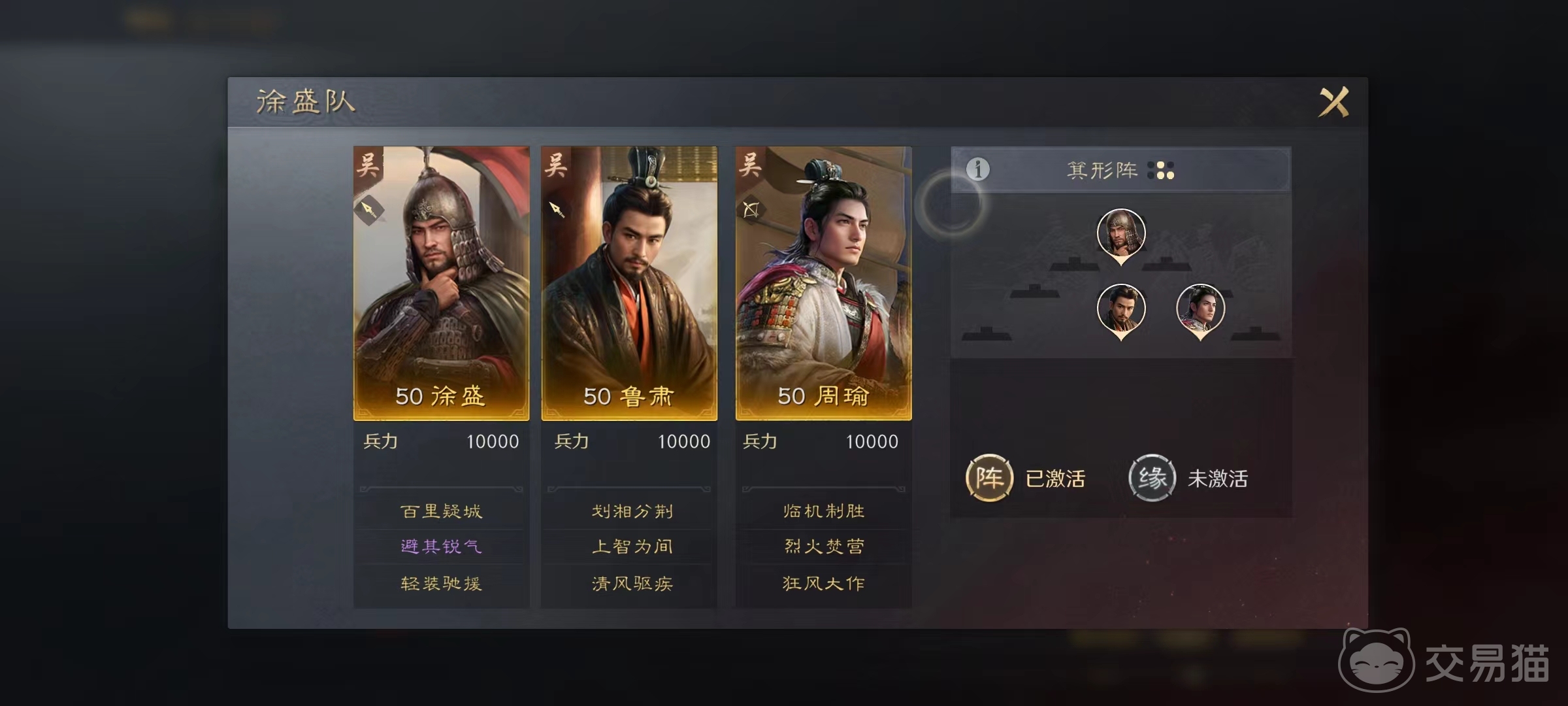1568x706 pixels.
Task: Click 周瑜's archer troop-type icon
Action: tap(751, 209)
